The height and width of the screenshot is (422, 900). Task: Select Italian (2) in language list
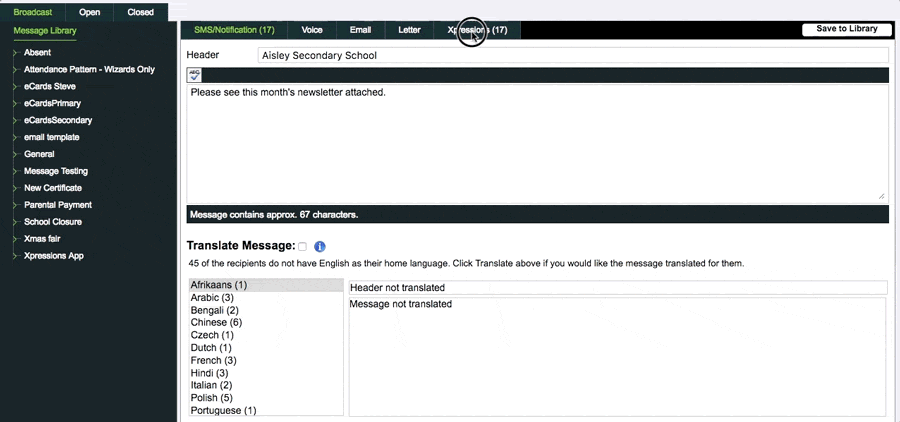(x=266, y=385)
